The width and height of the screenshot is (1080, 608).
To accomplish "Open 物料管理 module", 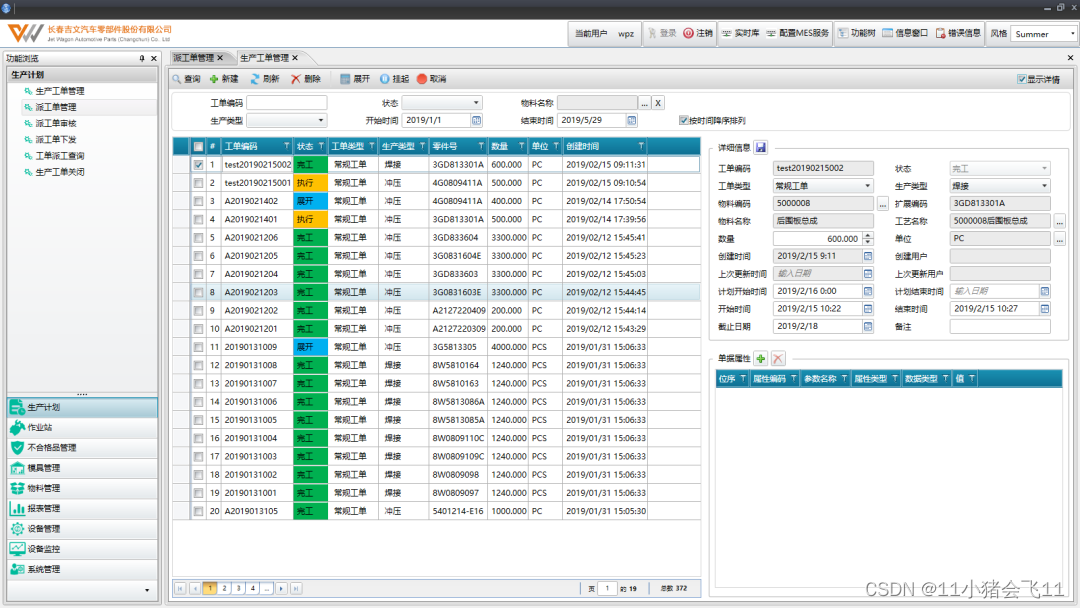I will point(82,488).
